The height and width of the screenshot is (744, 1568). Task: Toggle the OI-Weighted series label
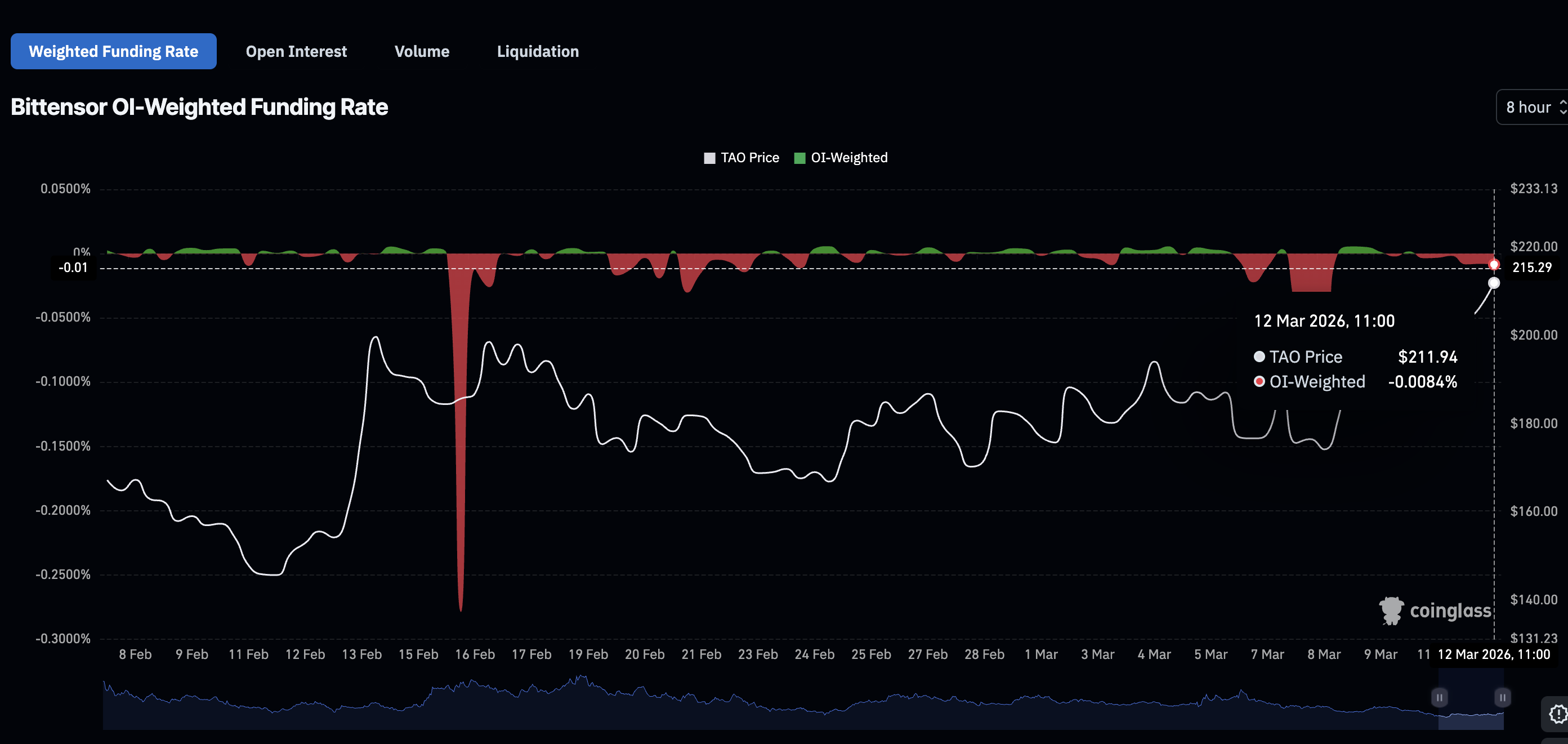[x=848, y=158]
